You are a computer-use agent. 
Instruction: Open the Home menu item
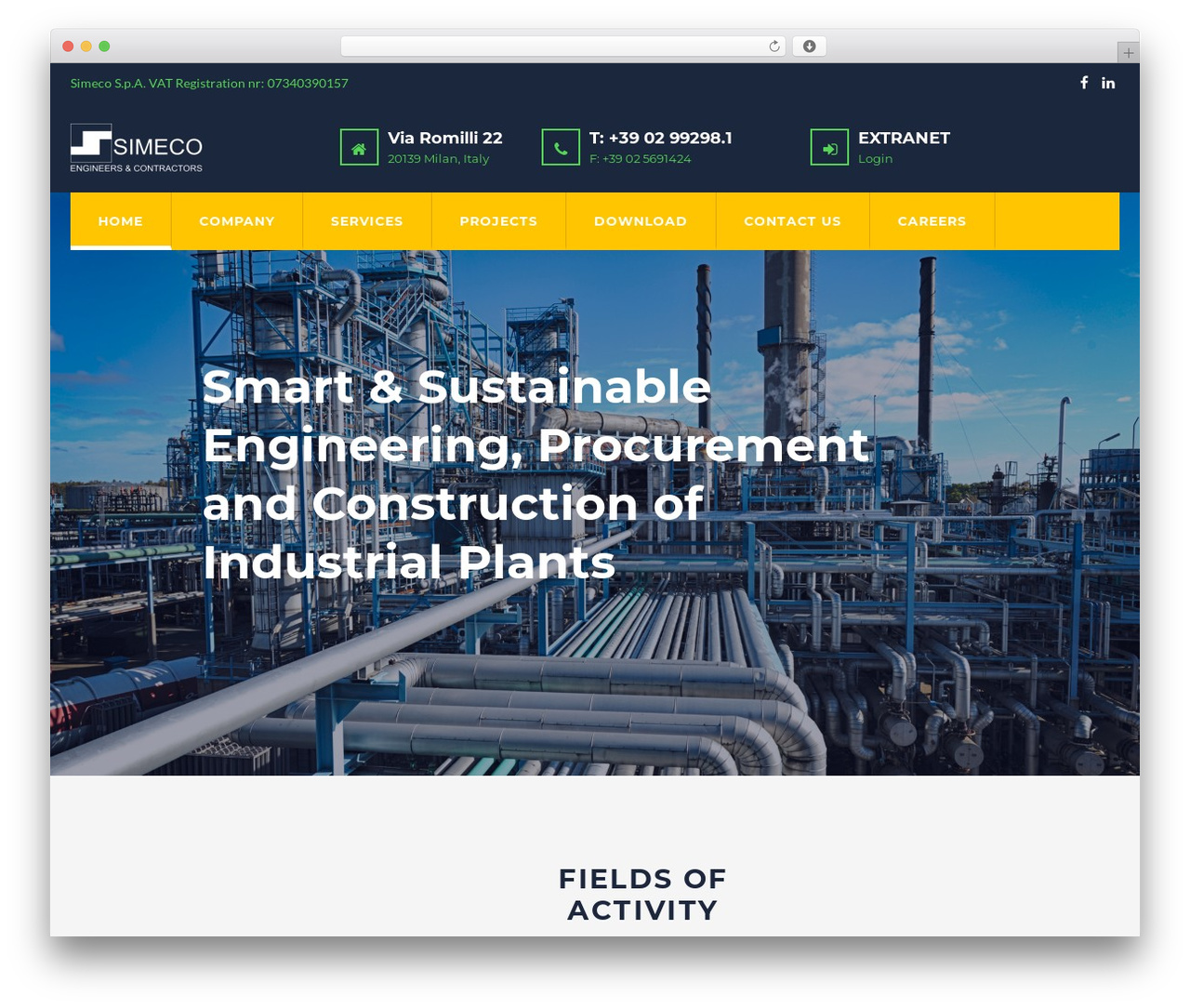(121, 221)
